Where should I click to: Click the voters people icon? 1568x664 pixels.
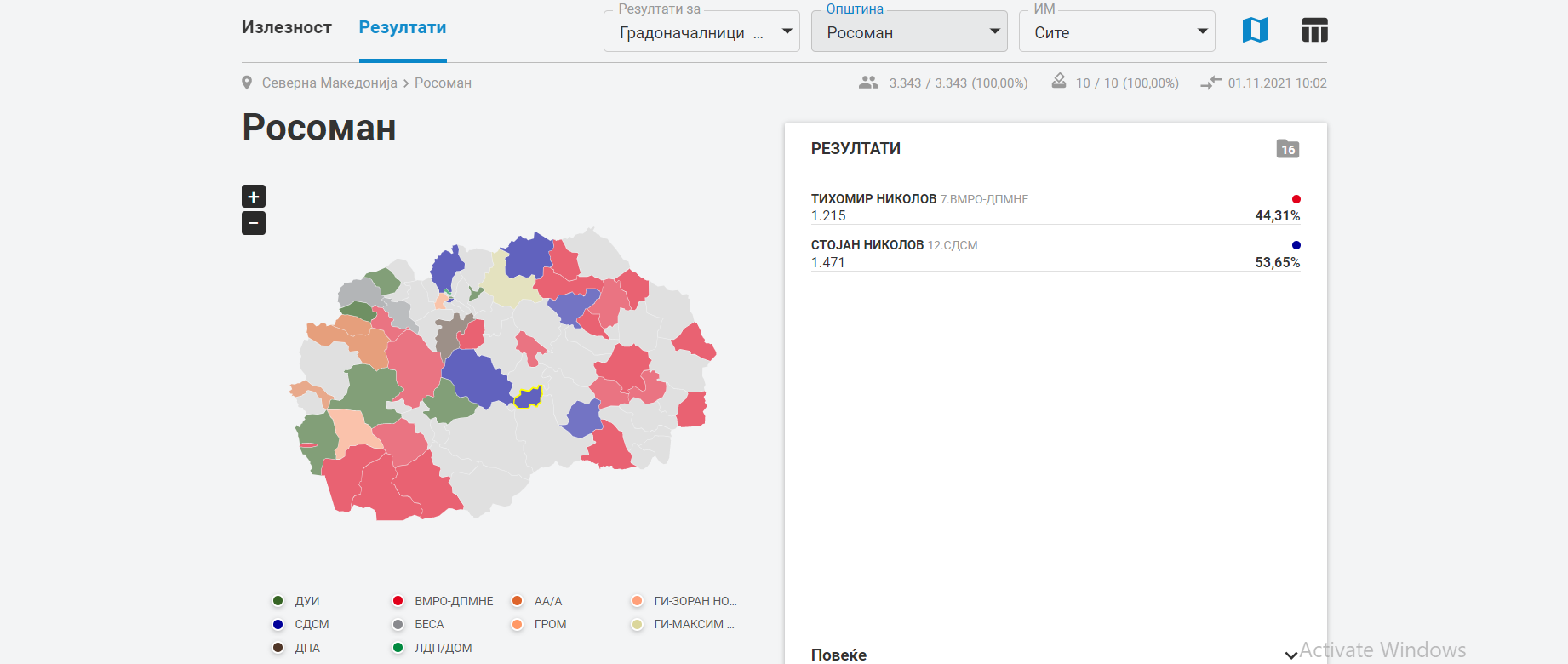pyautogui.click(x=868, y=83)
